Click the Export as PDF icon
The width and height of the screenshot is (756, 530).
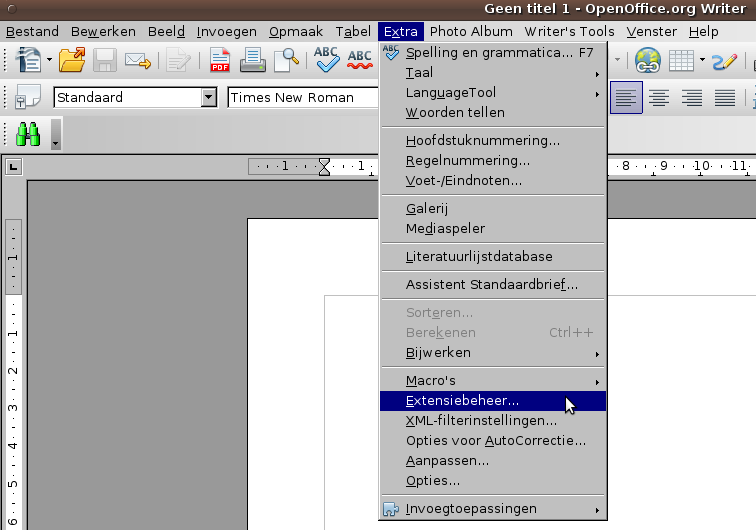point(220,60)
